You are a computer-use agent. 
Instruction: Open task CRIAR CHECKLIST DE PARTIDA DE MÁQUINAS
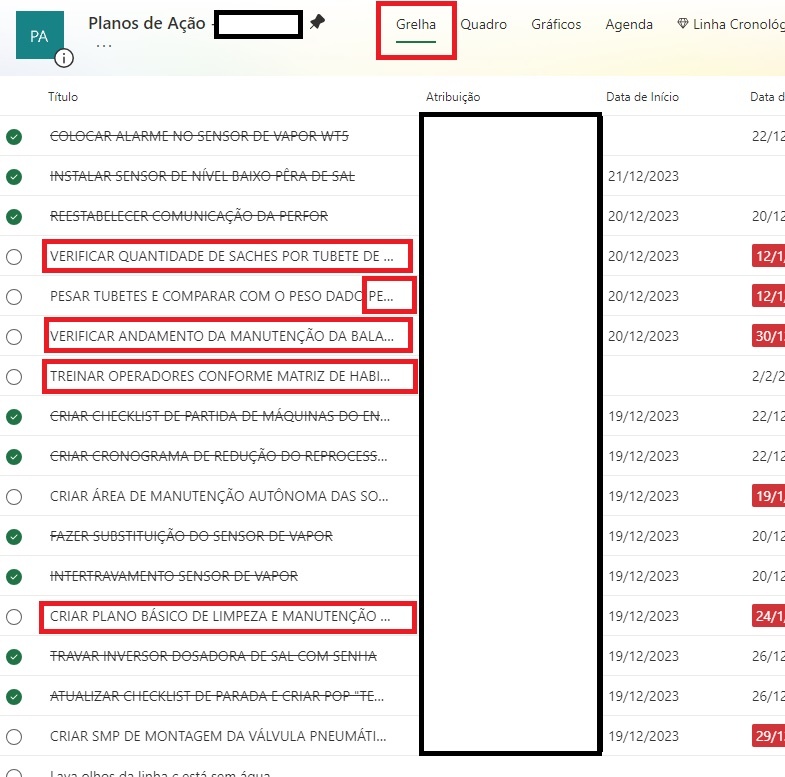(x=220, y=417)
